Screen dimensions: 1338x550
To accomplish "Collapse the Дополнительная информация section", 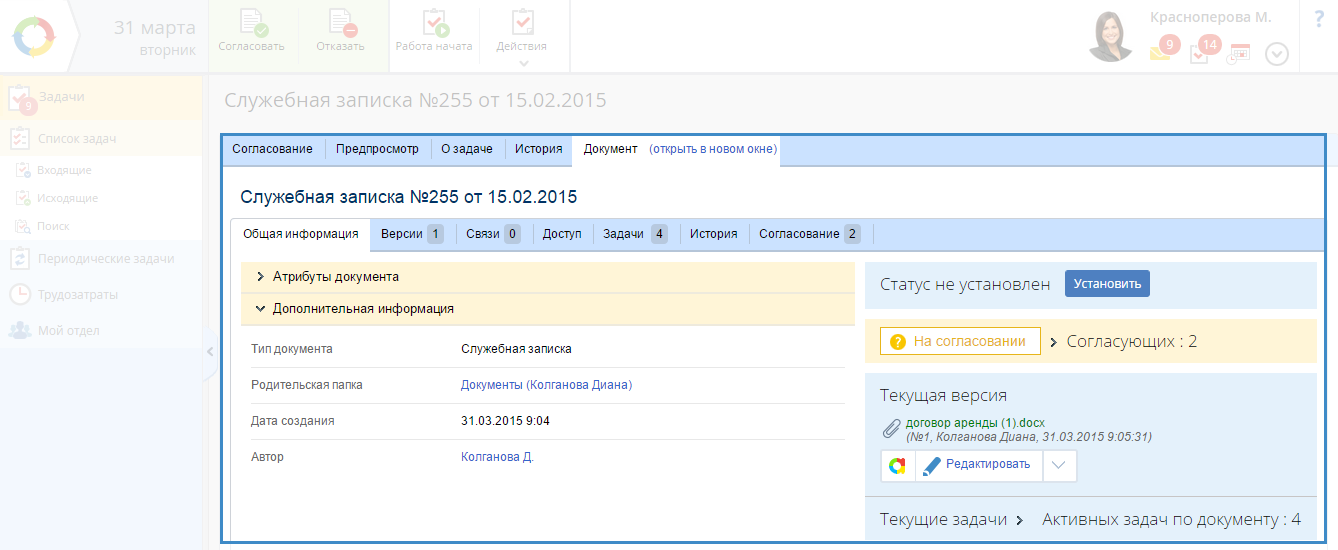I will tap(362, 309).
